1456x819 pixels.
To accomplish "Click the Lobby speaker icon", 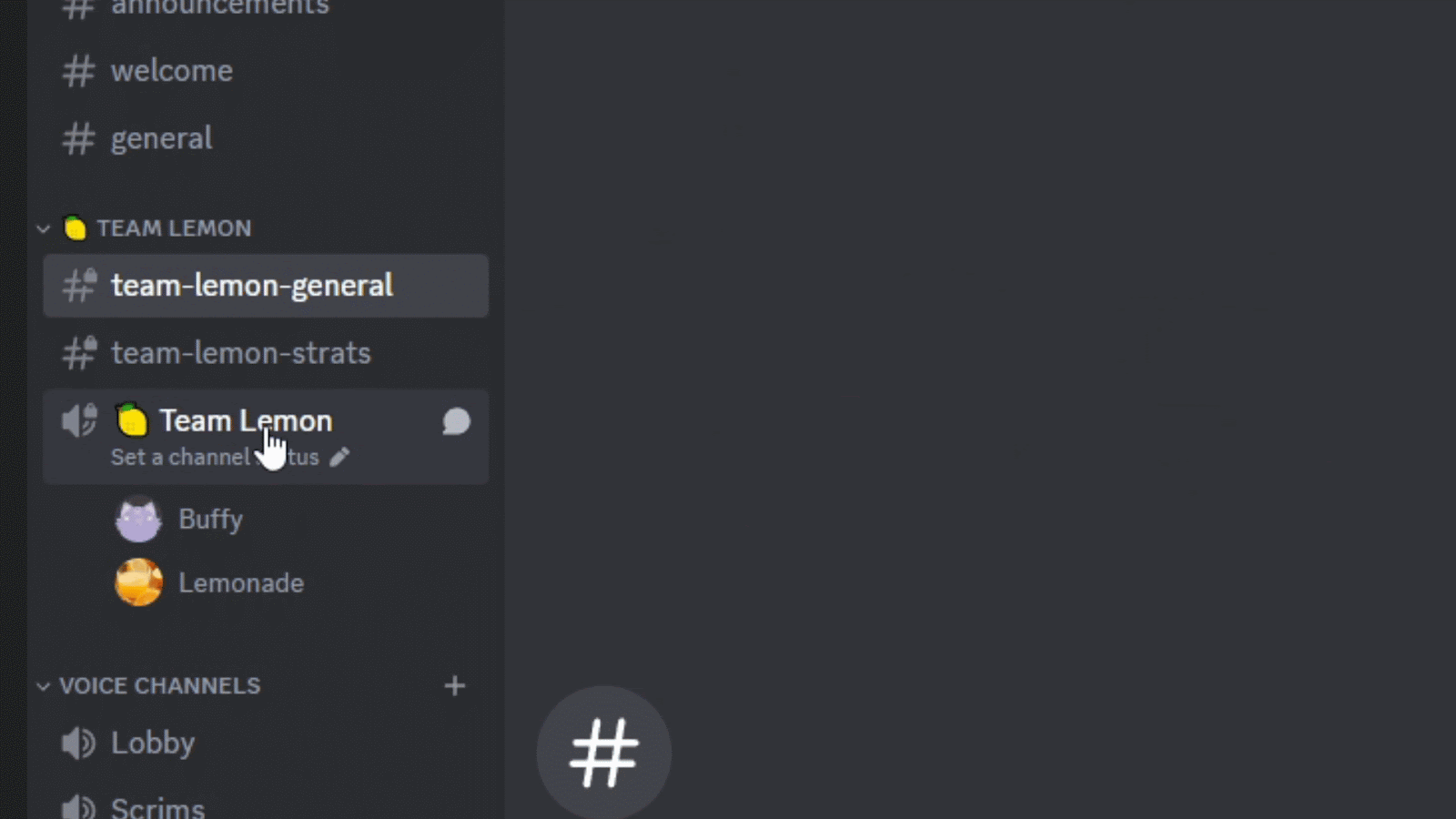I will pyautogui.click(x=78, y=743).
